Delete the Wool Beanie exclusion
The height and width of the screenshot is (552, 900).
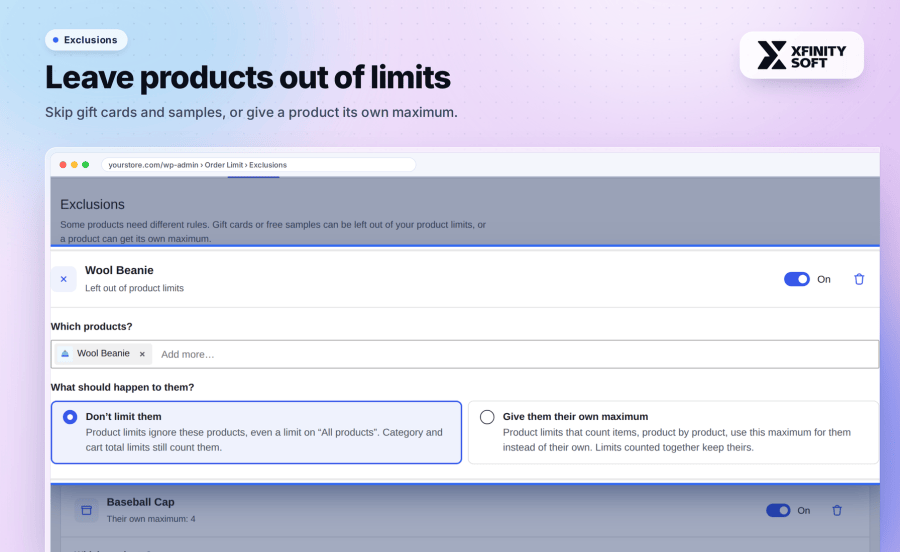coord(859,279)
